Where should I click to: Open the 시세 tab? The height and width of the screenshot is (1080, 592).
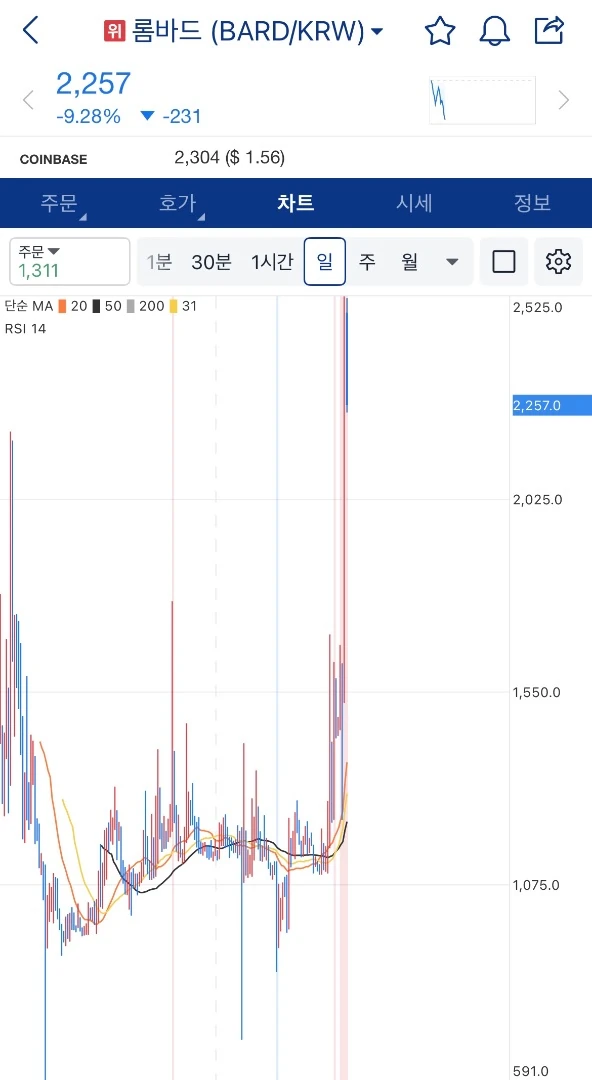[x=414, y=203]
